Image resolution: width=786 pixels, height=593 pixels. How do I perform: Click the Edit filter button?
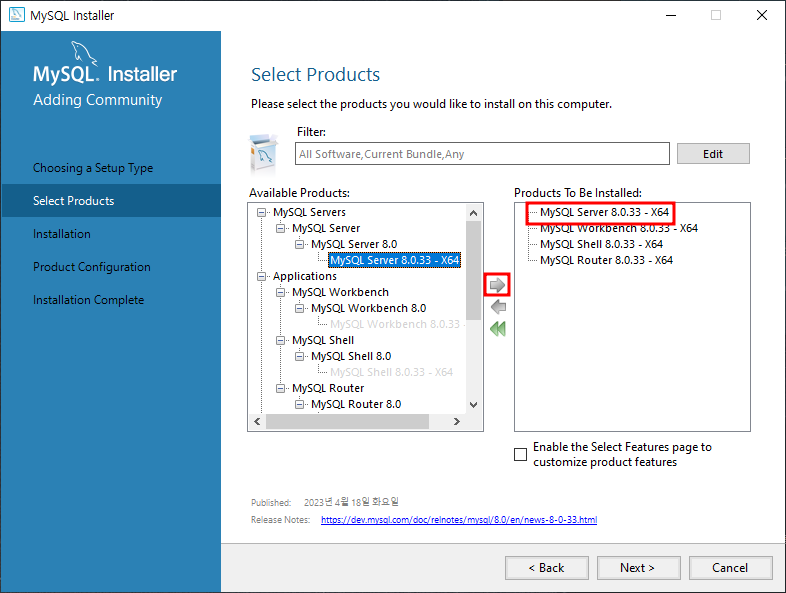tap(713, 154)
